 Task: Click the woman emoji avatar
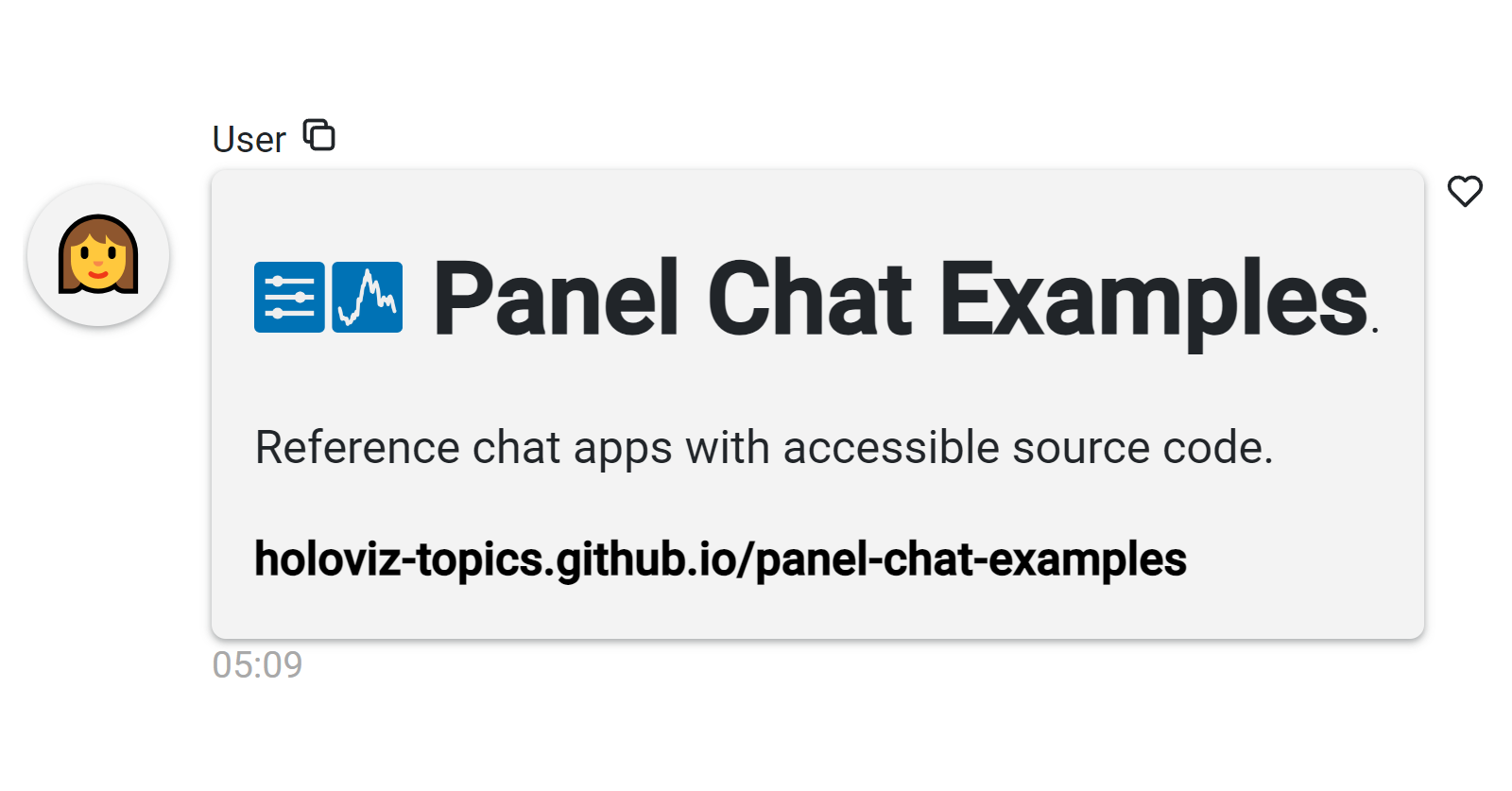98,255
